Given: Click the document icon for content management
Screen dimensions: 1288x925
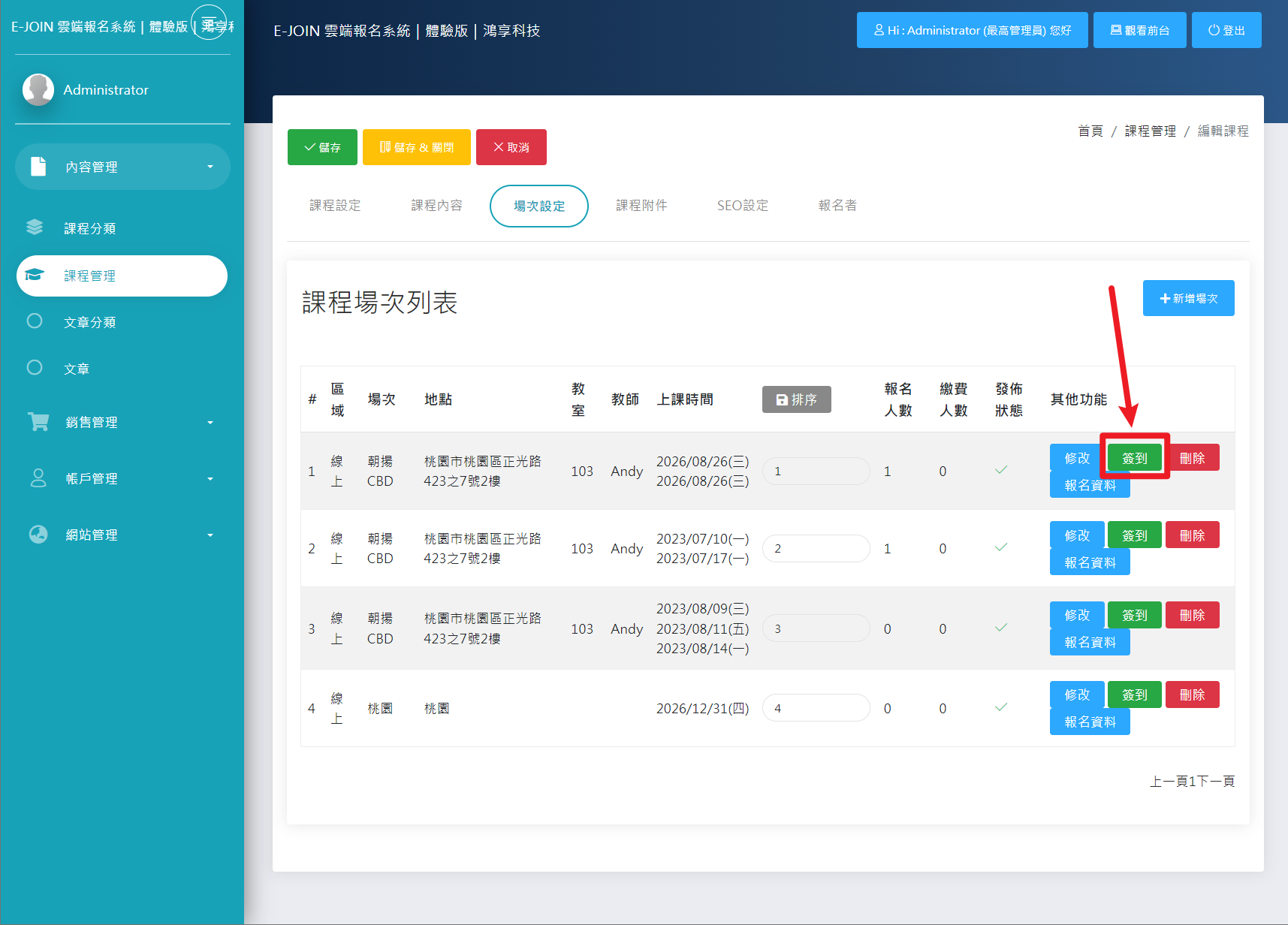Looking at the screenshot, I should pyautogui.click(x=38, y=166).
